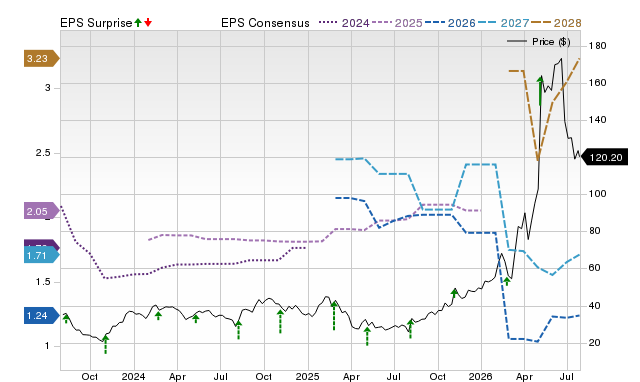This screenshot has width=640, height=382.
Task: Toggle the 2025 EPS consensus legend entry
Action: tap(397, 23)
